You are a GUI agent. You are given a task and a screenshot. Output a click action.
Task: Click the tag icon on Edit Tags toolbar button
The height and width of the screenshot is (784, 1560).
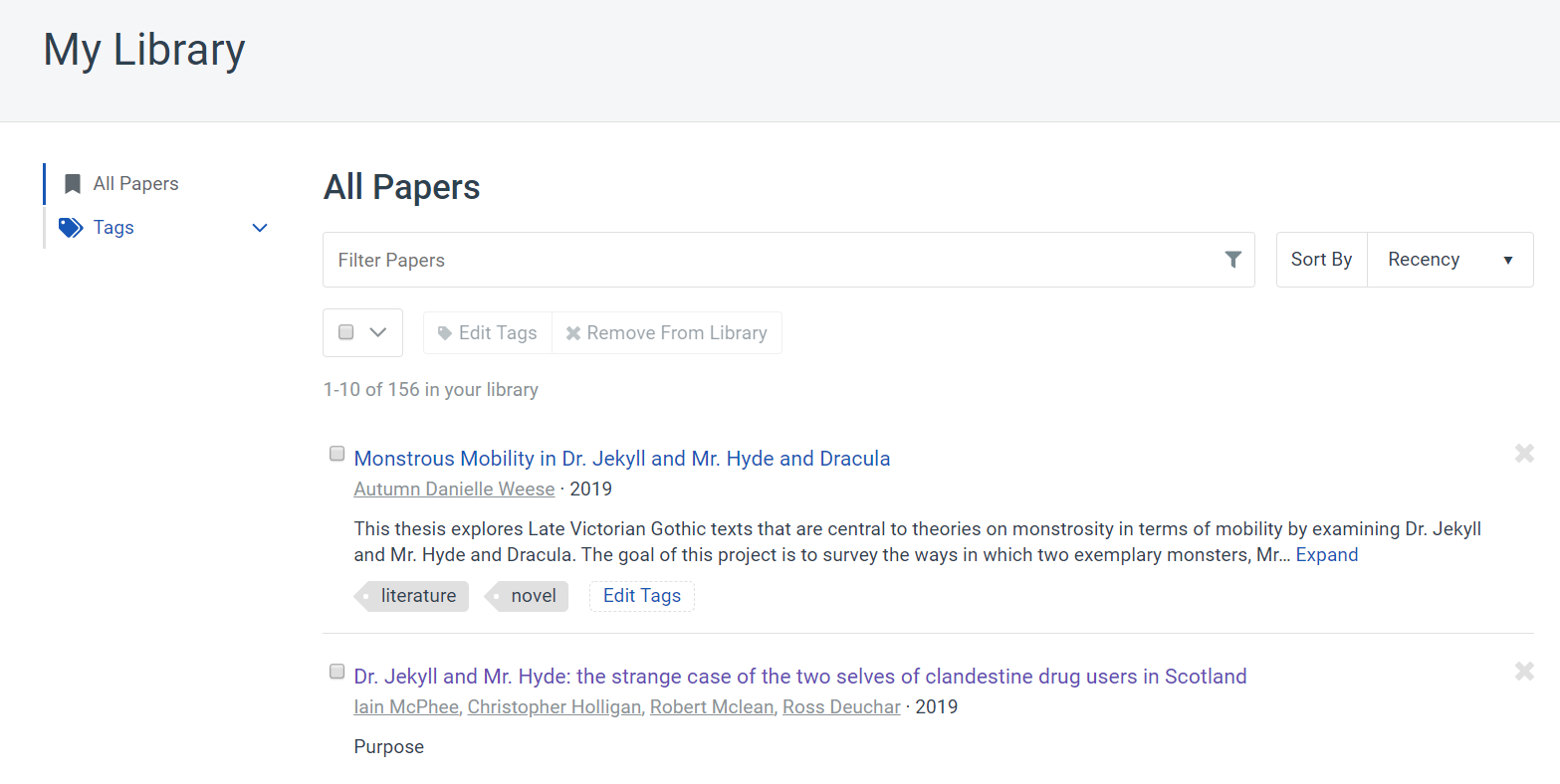[x=445, y=333]
